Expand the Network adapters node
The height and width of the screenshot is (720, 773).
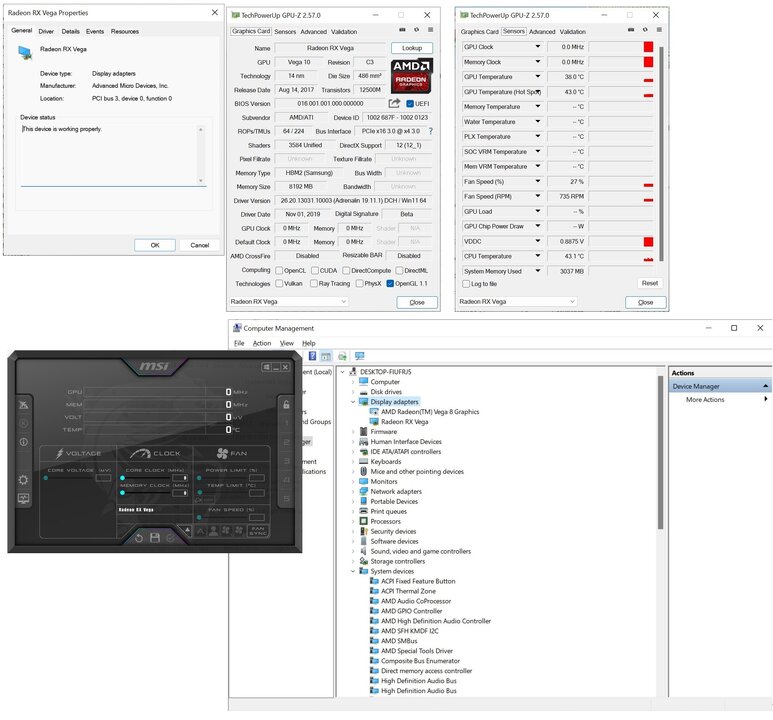pos(352,492)
